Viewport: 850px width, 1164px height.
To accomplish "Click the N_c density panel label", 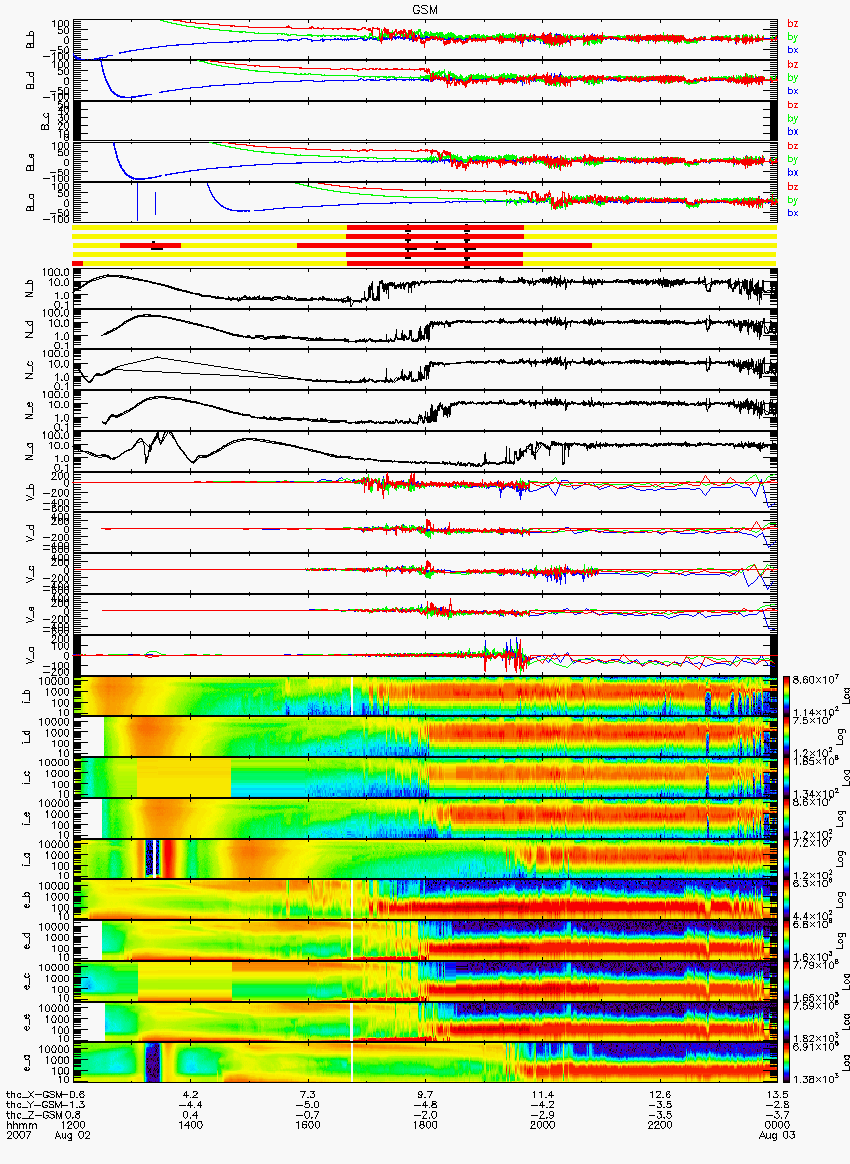I will (30, 370).
